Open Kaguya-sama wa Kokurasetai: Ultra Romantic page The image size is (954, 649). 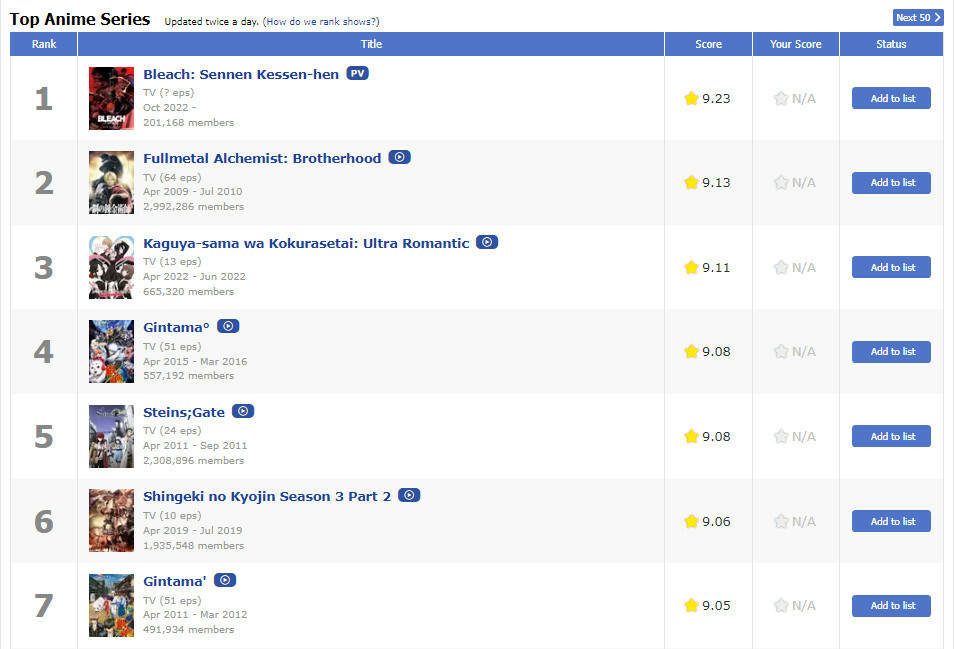coord(306,243)
